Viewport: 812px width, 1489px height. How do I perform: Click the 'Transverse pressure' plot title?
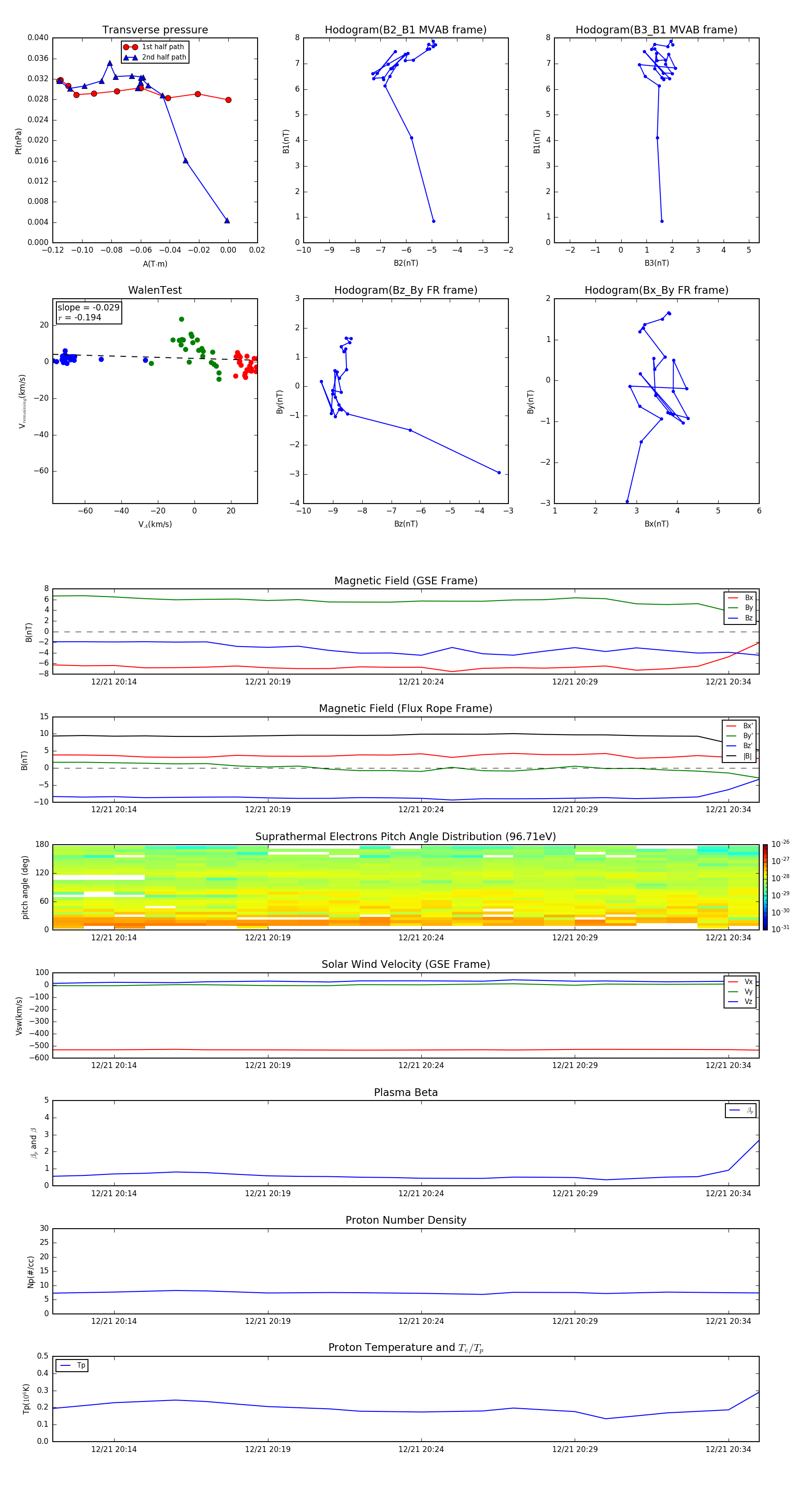click(155, 29)
